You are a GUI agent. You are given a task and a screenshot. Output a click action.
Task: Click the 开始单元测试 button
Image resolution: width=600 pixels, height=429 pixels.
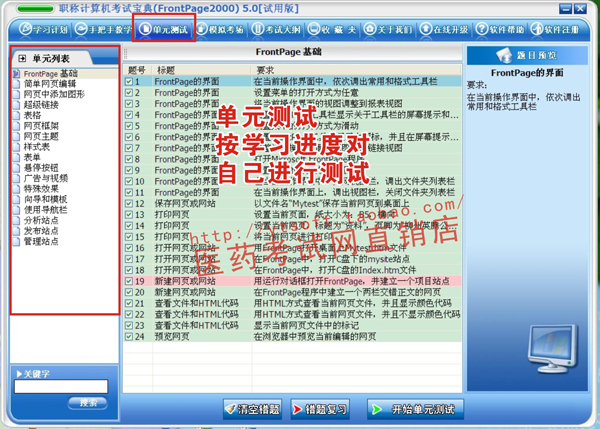coord(417,409)
